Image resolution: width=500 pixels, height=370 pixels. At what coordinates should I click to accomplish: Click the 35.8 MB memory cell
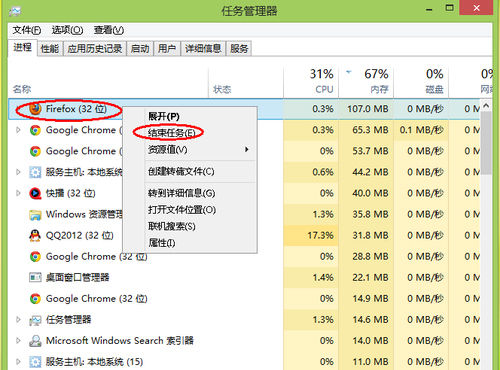pyautogui.click(x=366, y=214)
